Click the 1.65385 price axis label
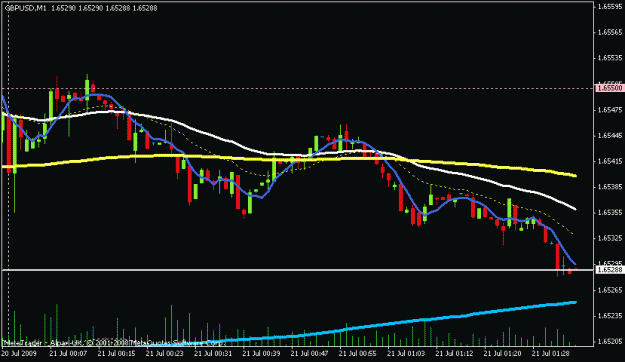Screen dimensions: 625x362 click(x=611, y=187)
